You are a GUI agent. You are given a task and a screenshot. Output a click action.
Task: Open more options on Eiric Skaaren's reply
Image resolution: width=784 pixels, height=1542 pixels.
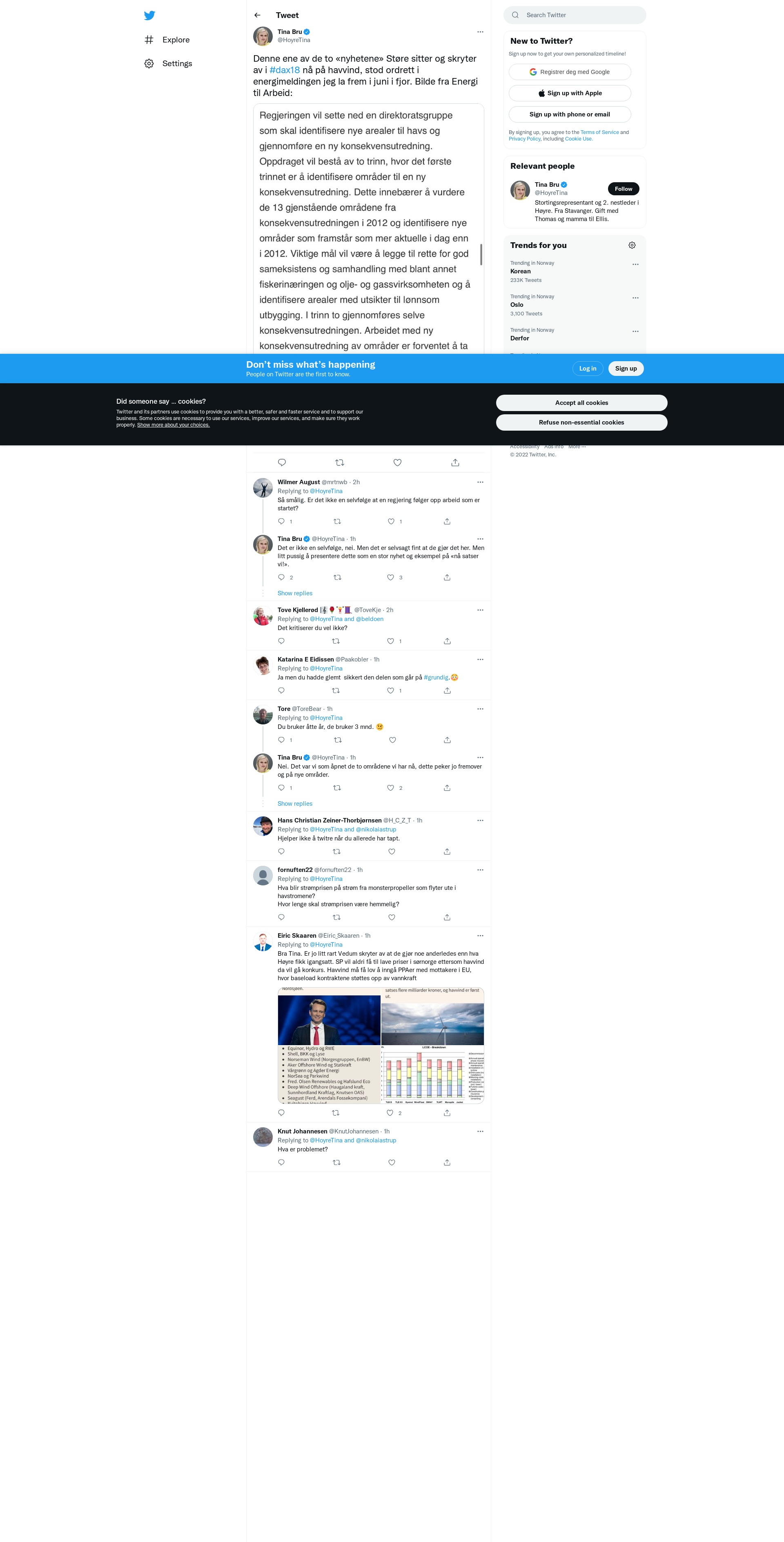point(480,936)
